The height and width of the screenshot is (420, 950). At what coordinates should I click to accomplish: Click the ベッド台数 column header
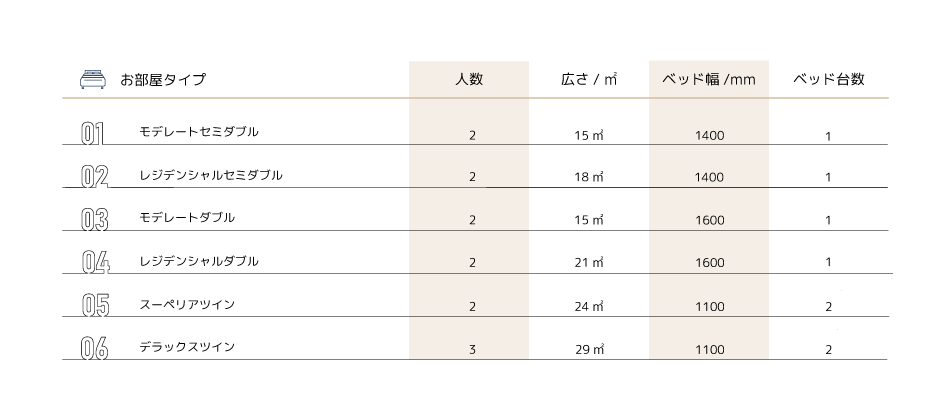click(828, 79)
